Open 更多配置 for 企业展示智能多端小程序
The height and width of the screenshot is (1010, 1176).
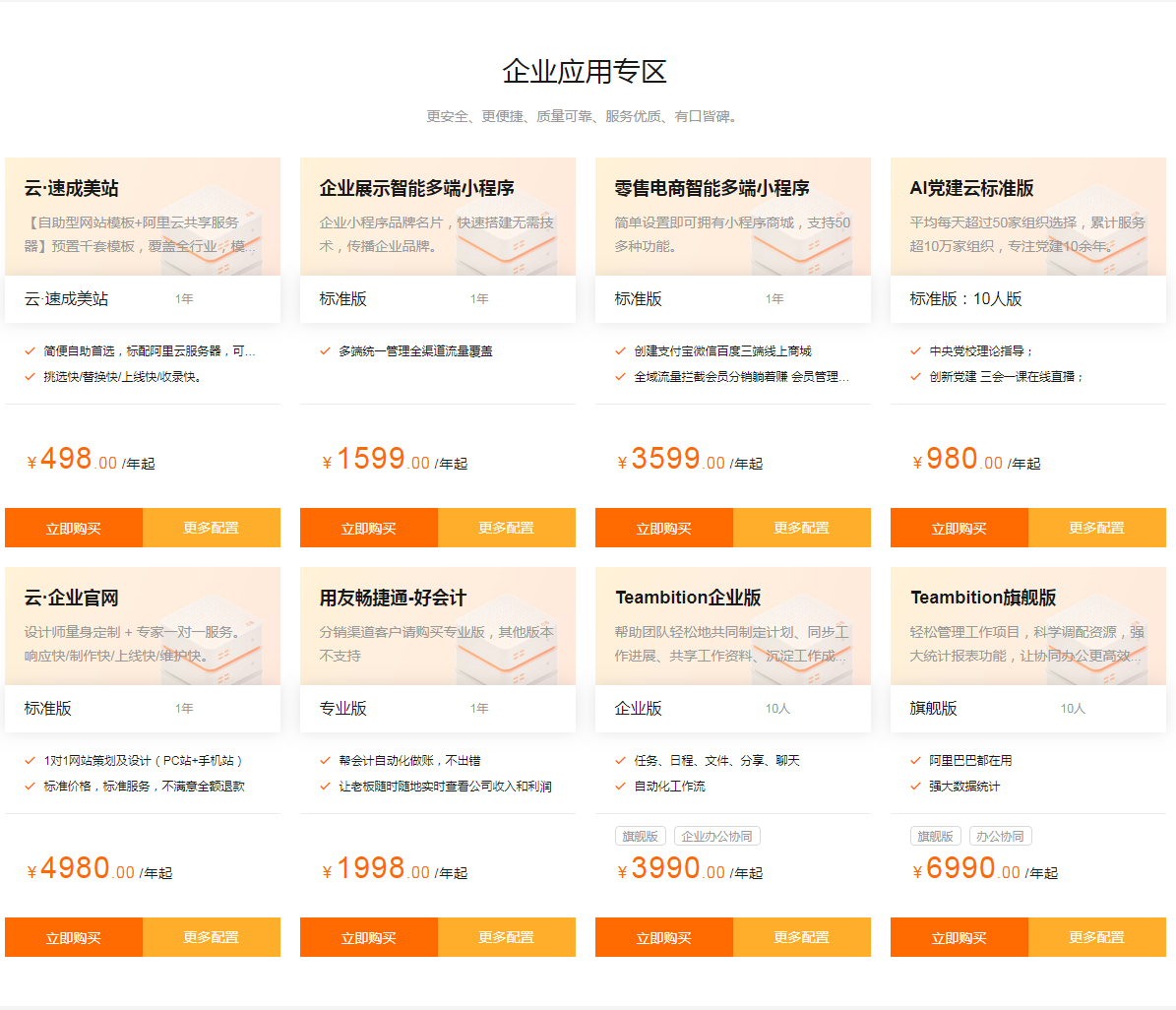pyautogui.click(x=507, y=528)
